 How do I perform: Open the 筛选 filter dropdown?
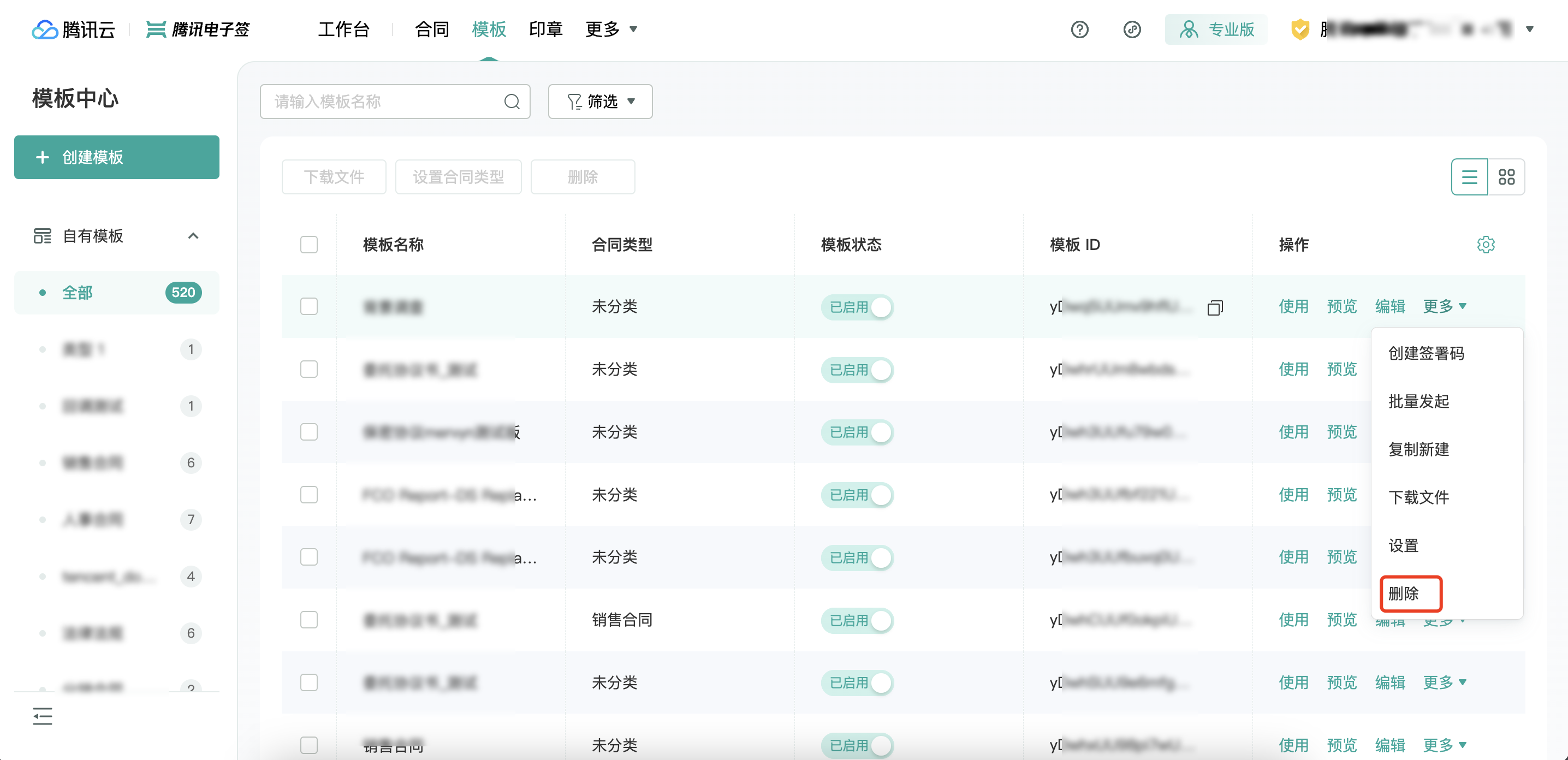[x=600, y=102]
